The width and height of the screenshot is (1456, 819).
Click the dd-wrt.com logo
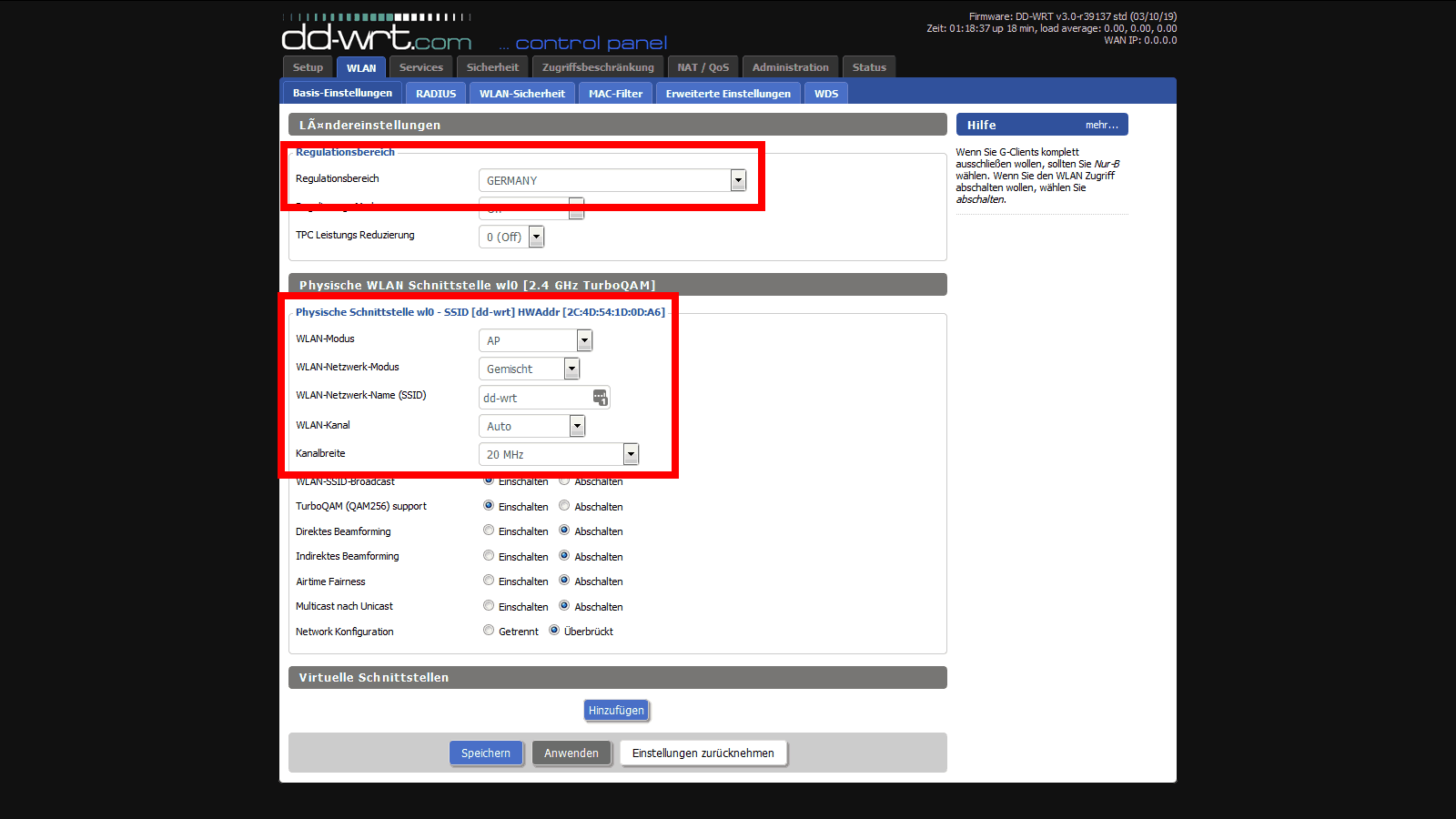(377, 34)
